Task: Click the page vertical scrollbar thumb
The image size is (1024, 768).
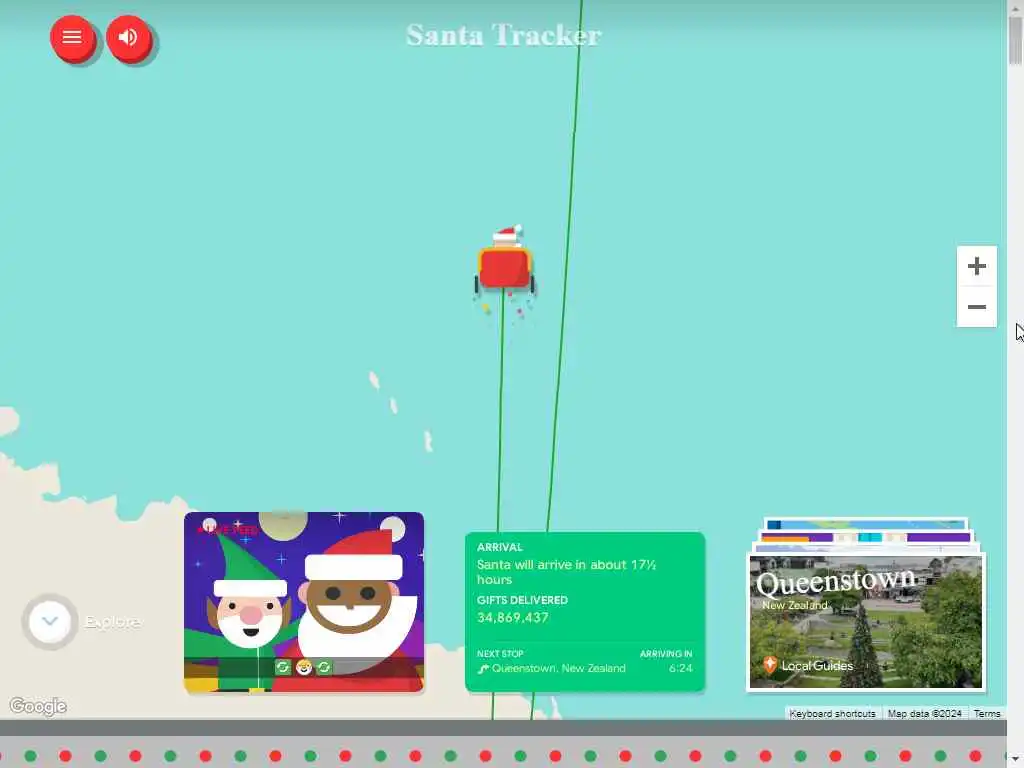Action: (1015, 39)
